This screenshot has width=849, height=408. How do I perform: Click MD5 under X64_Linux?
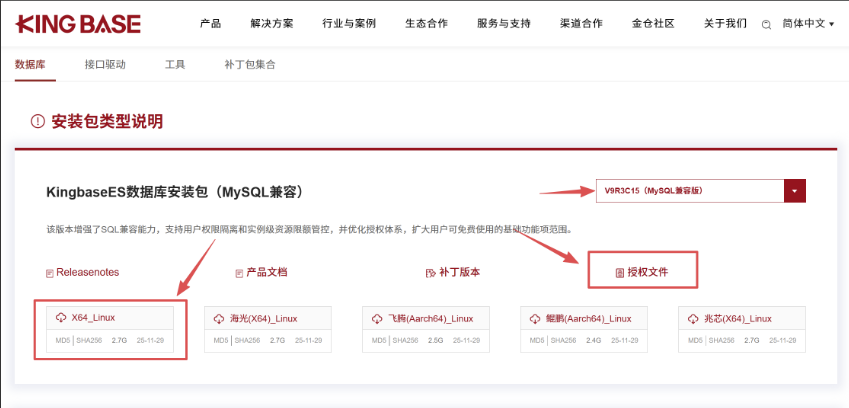(62, 341)
